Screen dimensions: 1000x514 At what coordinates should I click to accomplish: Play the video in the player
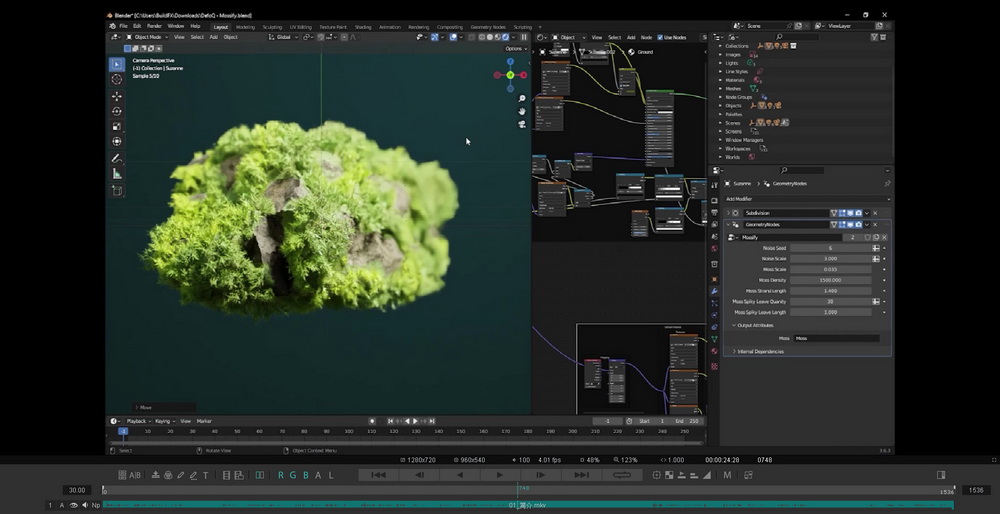499,475
